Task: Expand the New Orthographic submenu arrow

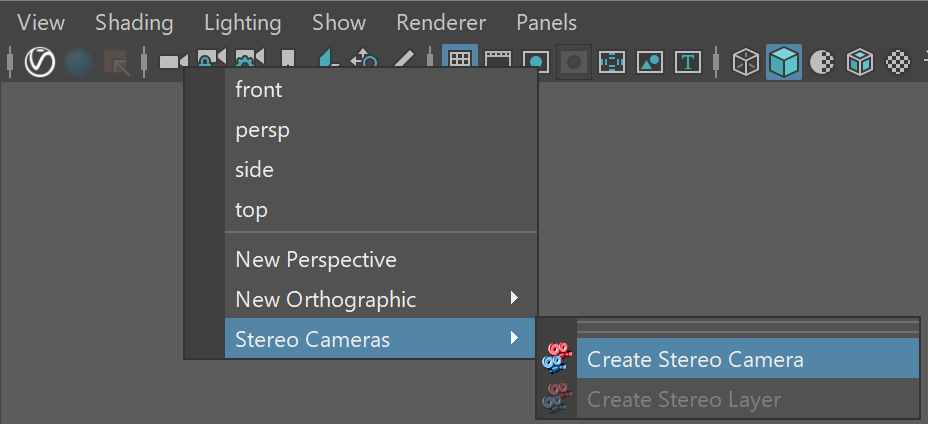Action: coord(514,298)
